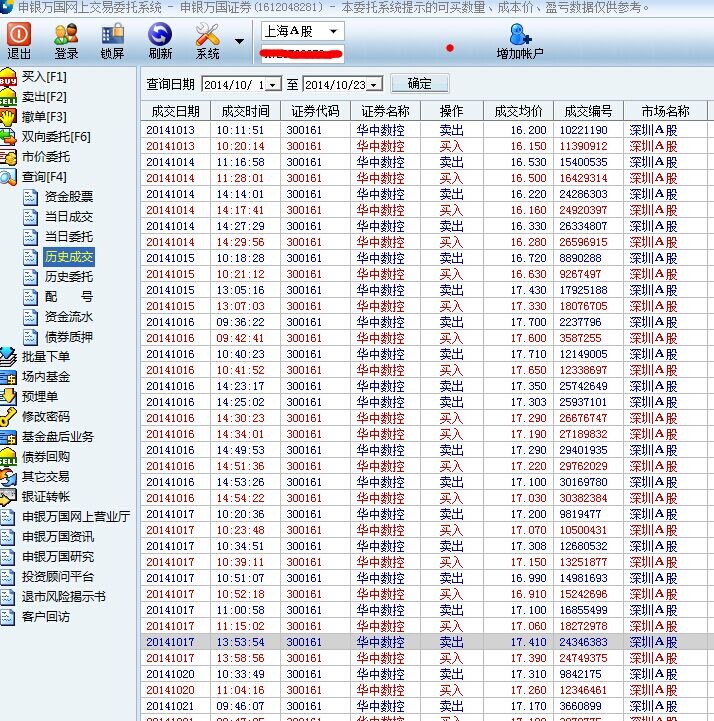The image size is (714, 721).
Task: Open the 批量下单 batch order icon
Action: 8,357
